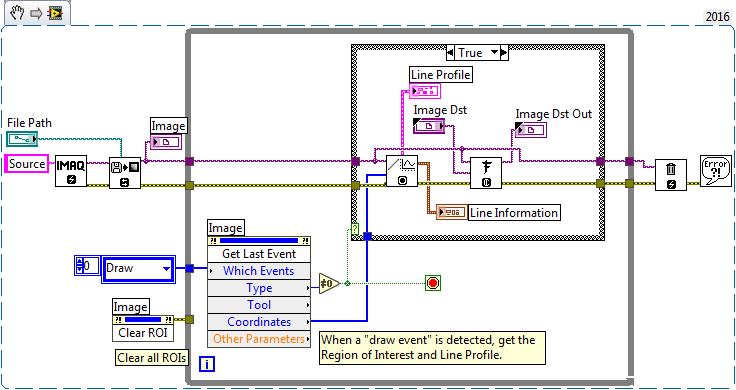The width and height of the screenshot is (736, 390).
Task: Click the array index stepper showing 0
Action: 79,266
